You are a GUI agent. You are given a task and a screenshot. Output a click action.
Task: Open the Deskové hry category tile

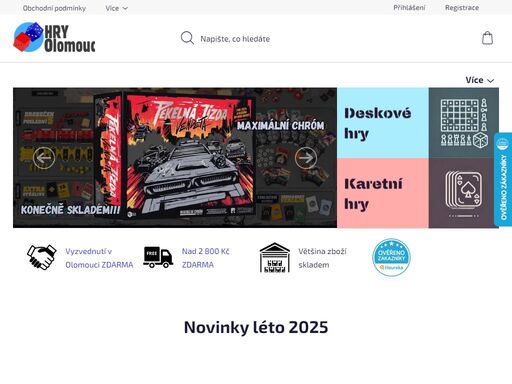click(383, 123)
